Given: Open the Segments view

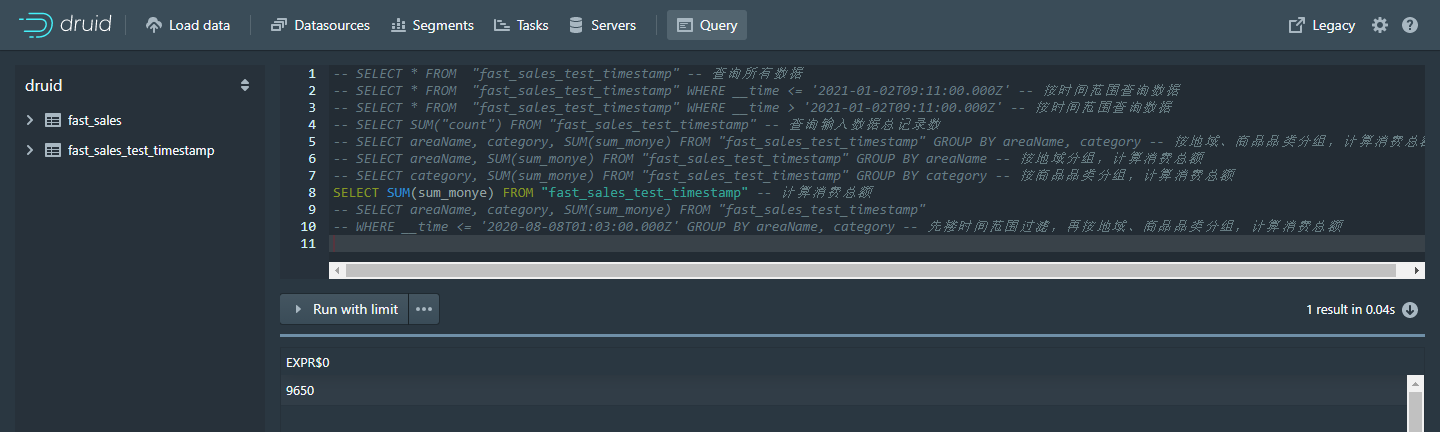Looking at the screenshot, I should coord(432,25).
